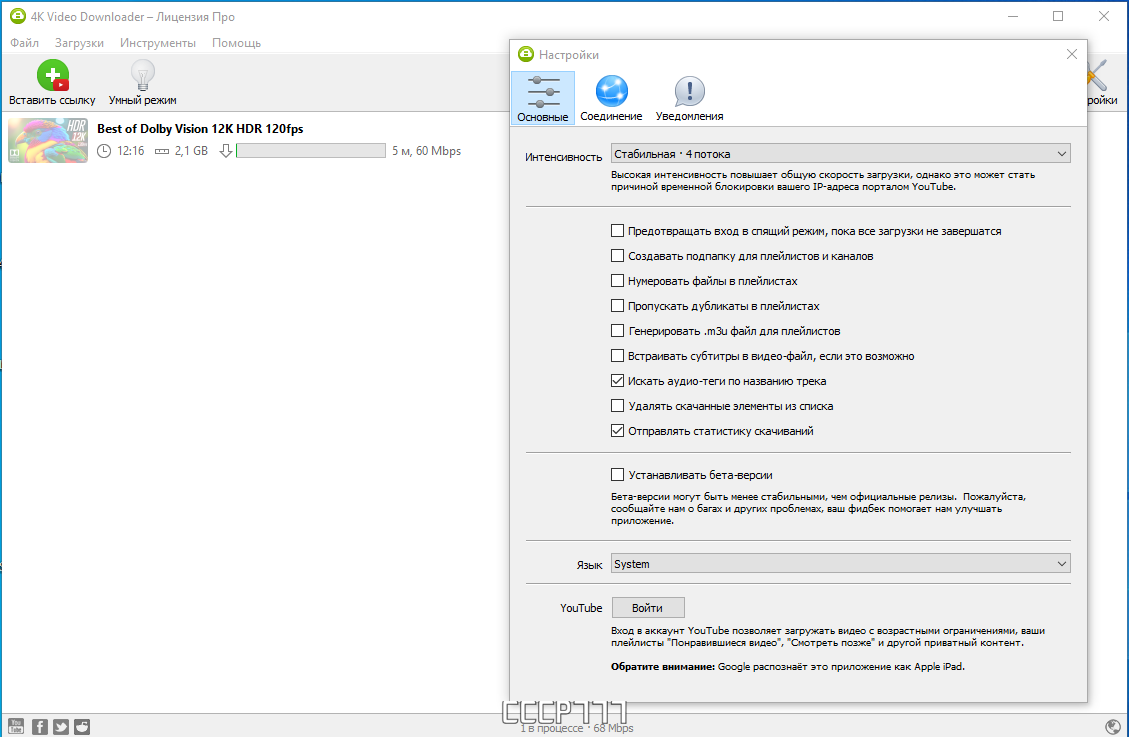Toggle the Умный режим lightbulb icon
Image resolution: width=1129 pixels, height=737 pixels.
tap(143, 75)
